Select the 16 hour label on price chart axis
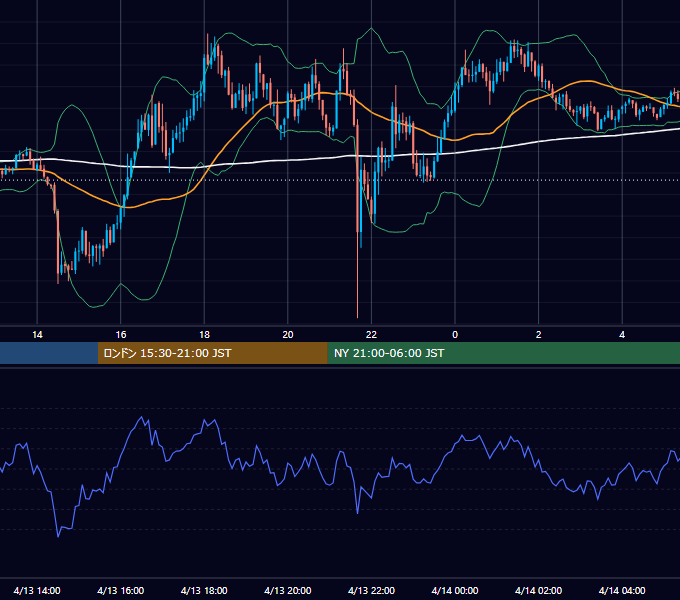 click(121, 335)
